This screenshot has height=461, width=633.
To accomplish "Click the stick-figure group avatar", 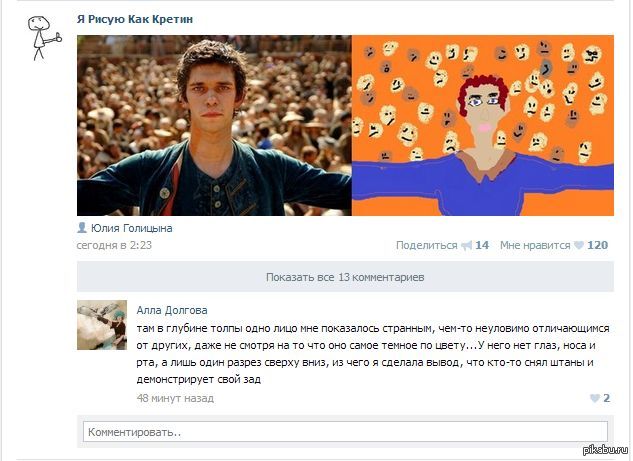I will [42, 36].
